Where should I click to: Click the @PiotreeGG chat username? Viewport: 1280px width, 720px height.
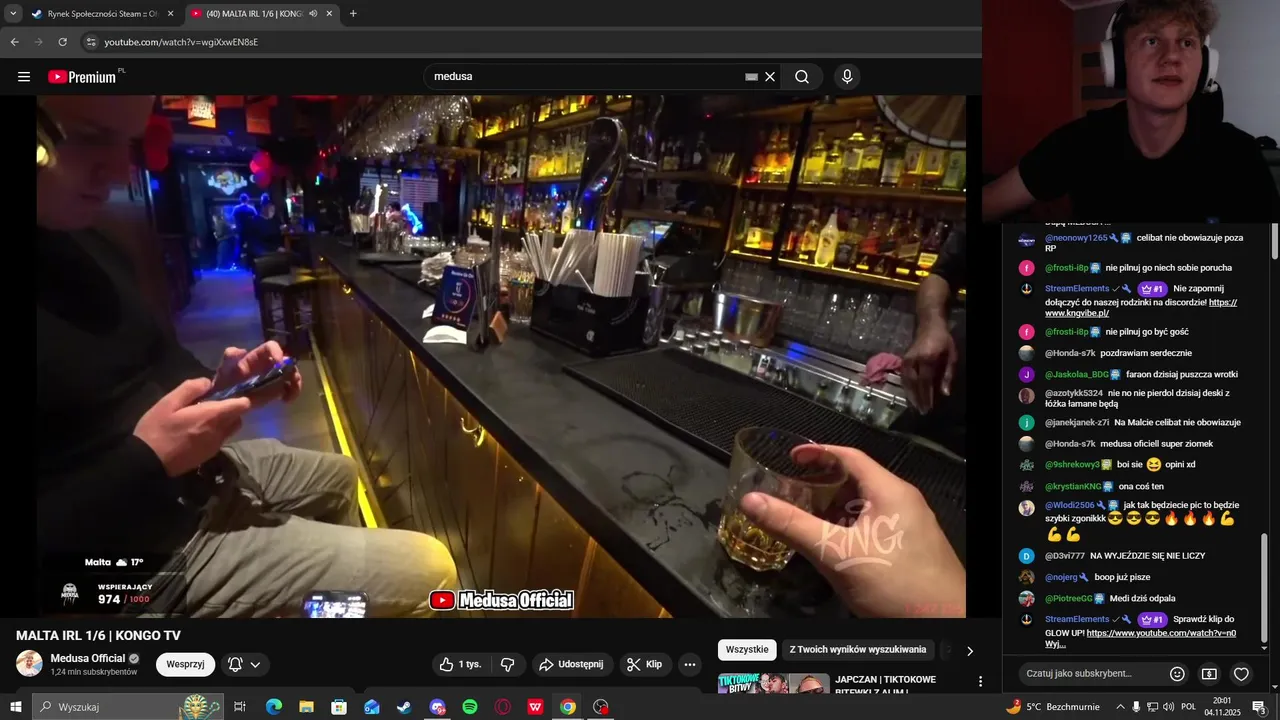pos(1069,598)
